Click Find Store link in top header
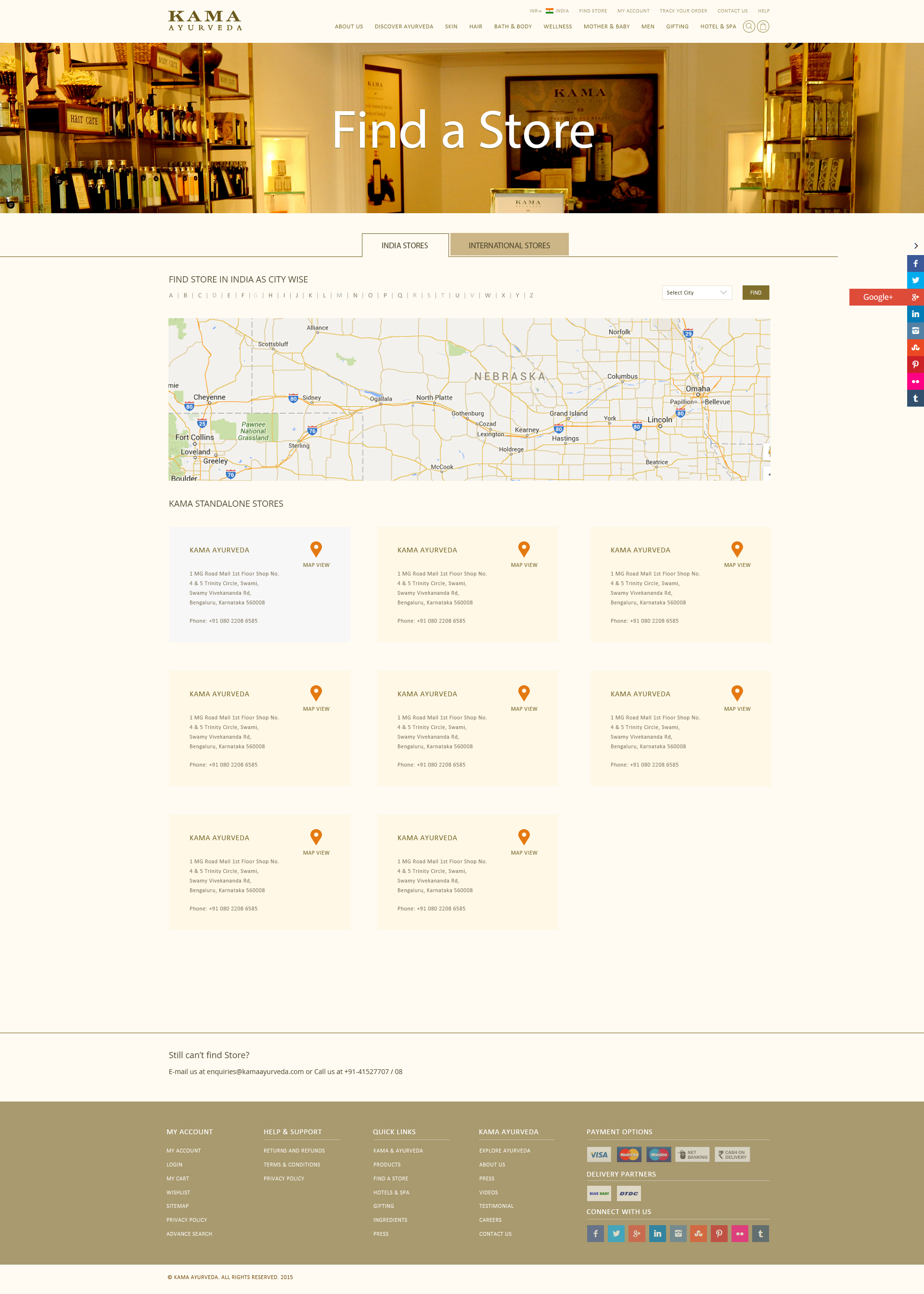Screen dimensions: 924x1294 593,11
